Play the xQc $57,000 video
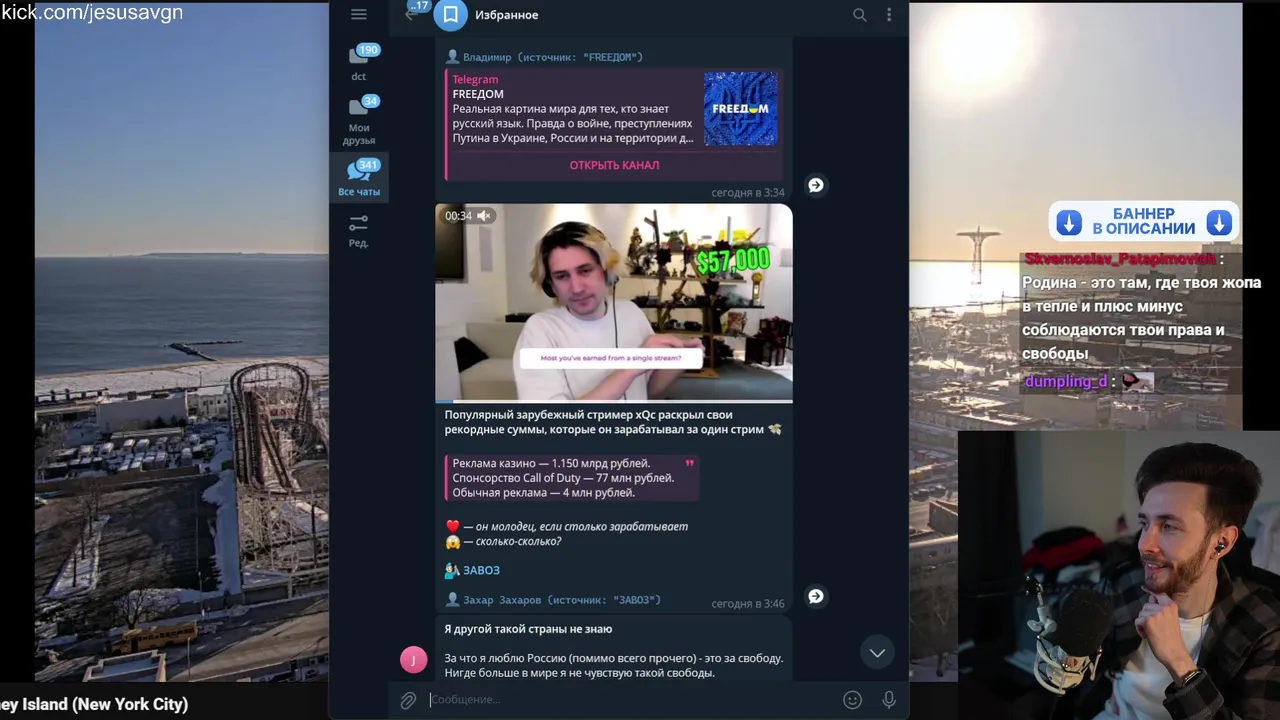Screen dimensions: 1280x720 pyautogui.click(x=614, y=303)
